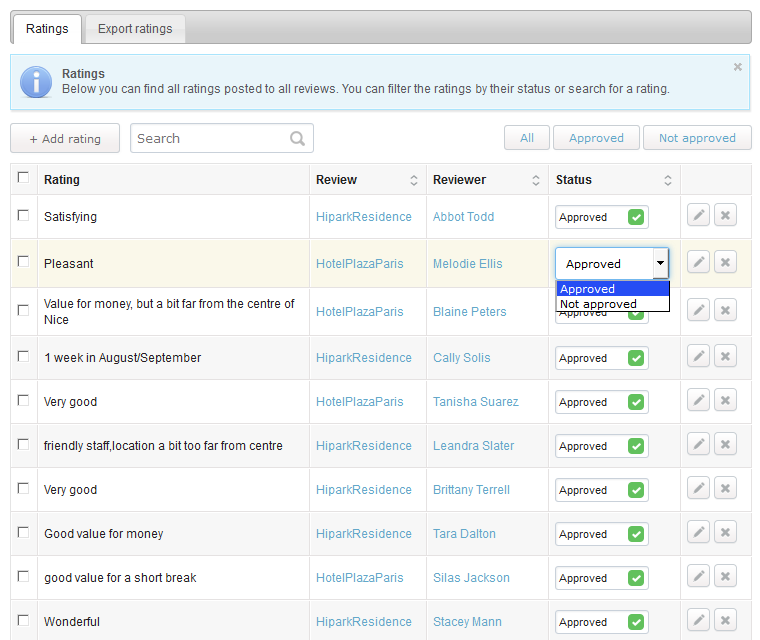Screen dimensions: 760x640
Task: Check the Wonderful row checkbox
Action: 23,620
